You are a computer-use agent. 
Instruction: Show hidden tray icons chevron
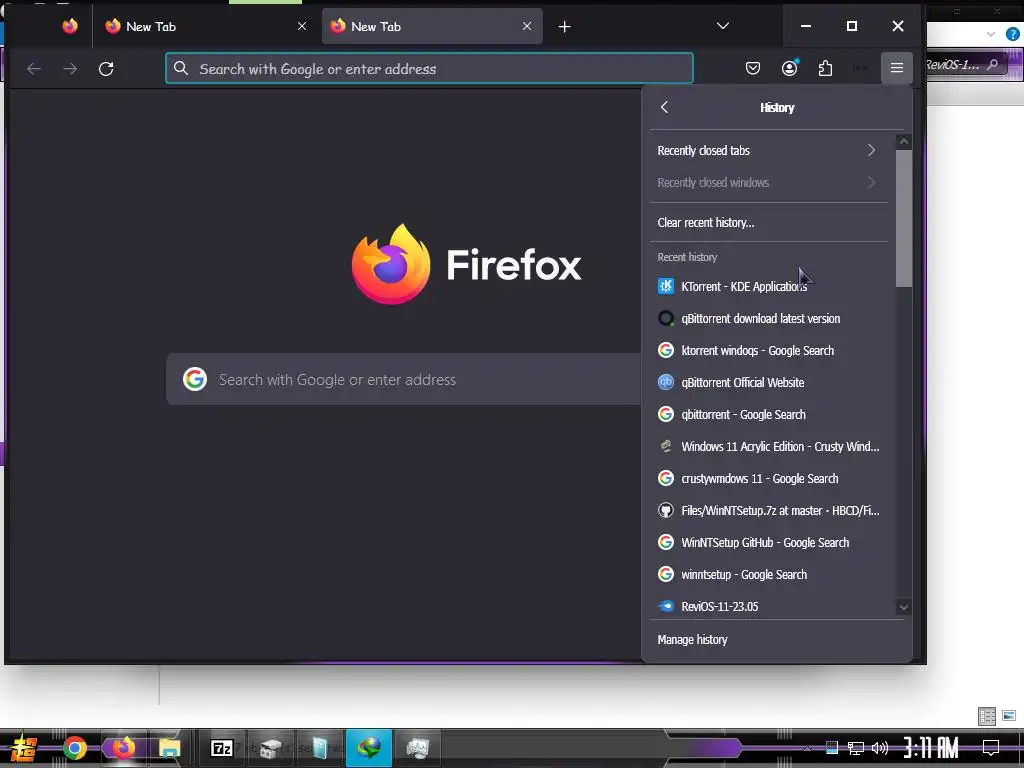(x=807, y=748)
